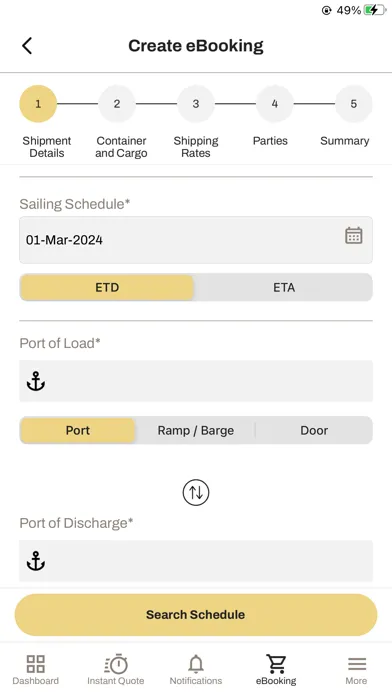Switch schedule type to ETA
Screen dimensions: 392x696
(x=284, y=287)
